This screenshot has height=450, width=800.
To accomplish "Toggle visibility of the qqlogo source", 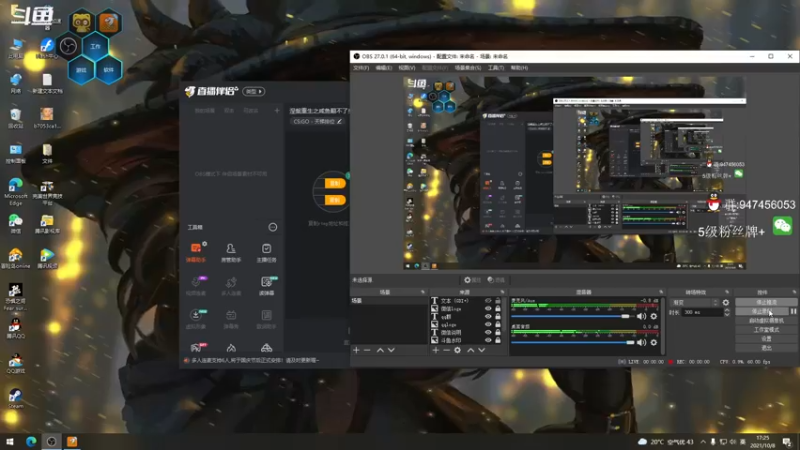I will [488, 324].
